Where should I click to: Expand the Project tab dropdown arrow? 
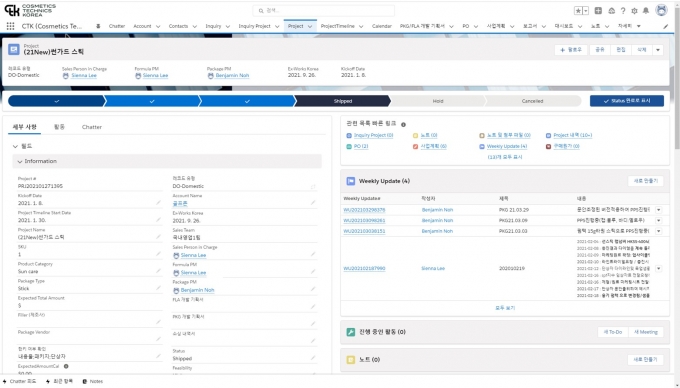(310, 26)
